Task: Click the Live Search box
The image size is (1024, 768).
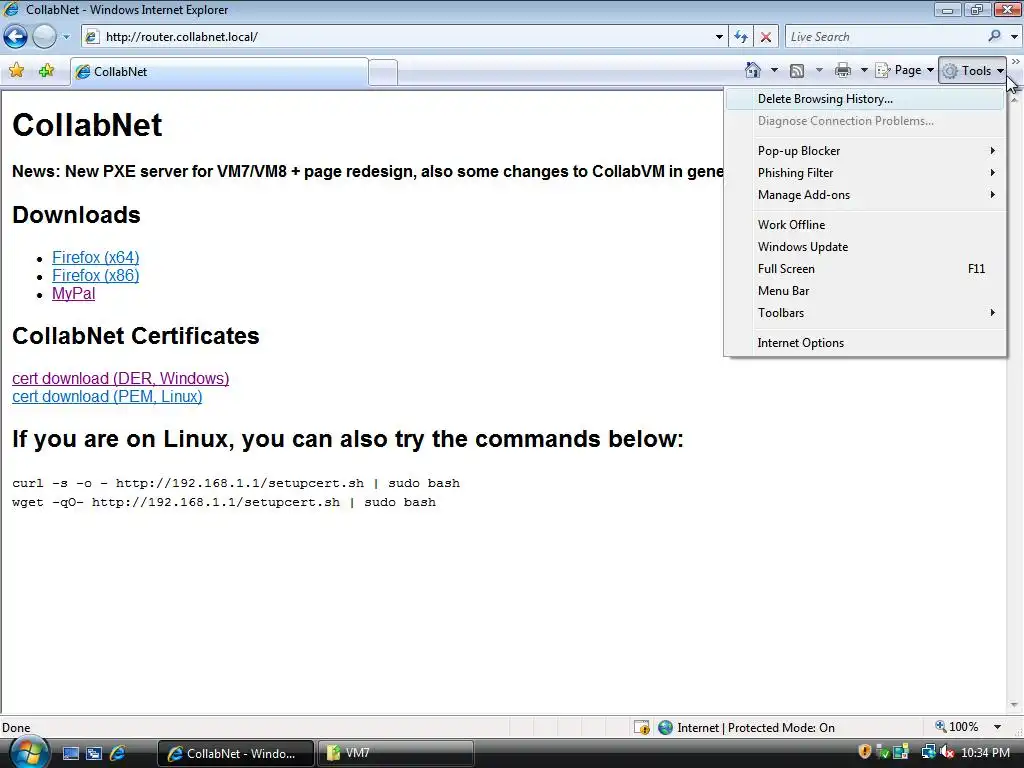Action: pyautogui.click(x=886, y=37)
